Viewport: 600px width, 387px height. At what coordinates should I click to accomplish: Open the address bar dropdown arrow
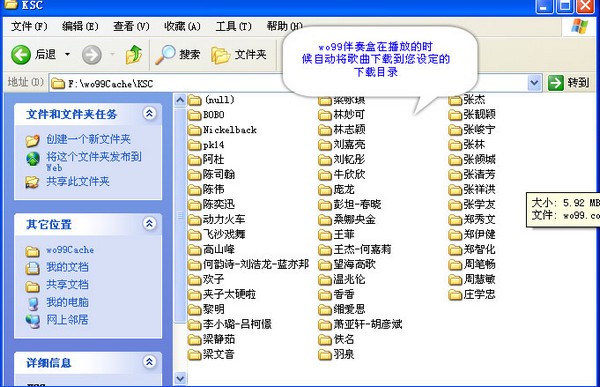535,83
